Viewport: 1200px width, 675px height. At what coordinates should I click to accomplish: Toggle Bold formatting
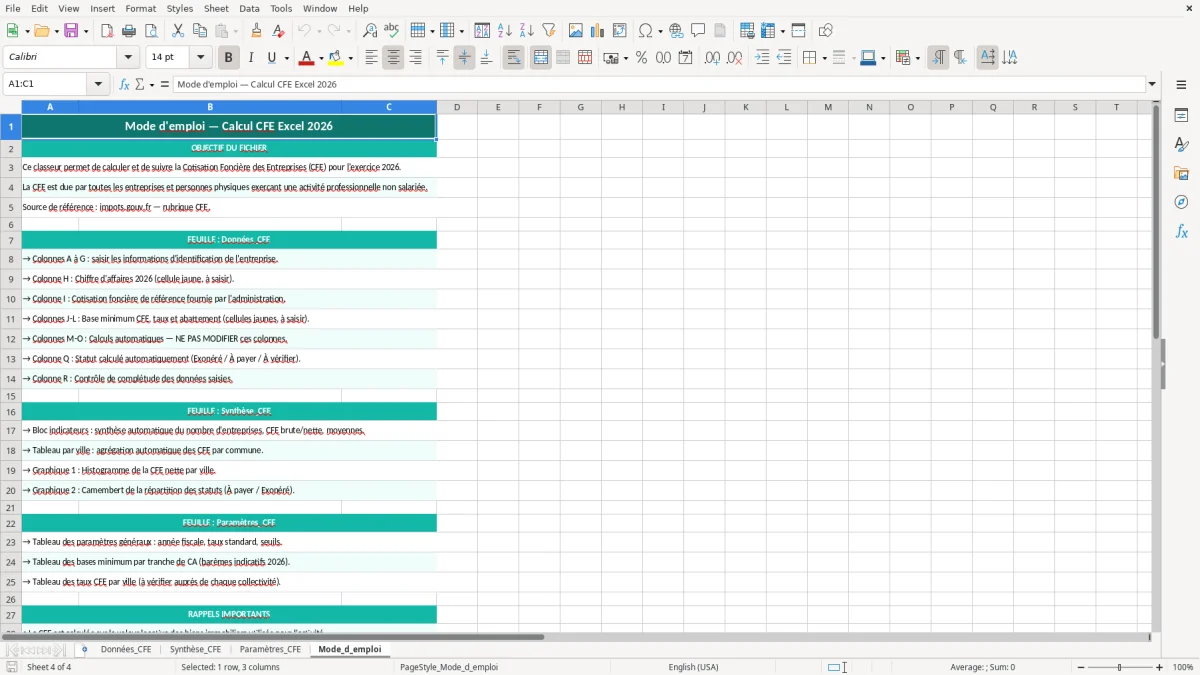228,58
